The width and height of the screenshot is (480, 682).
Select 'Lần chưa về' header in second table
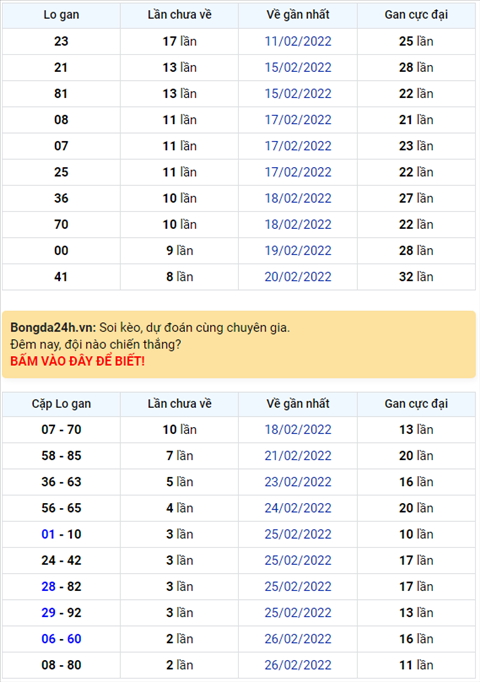[180, 404]
